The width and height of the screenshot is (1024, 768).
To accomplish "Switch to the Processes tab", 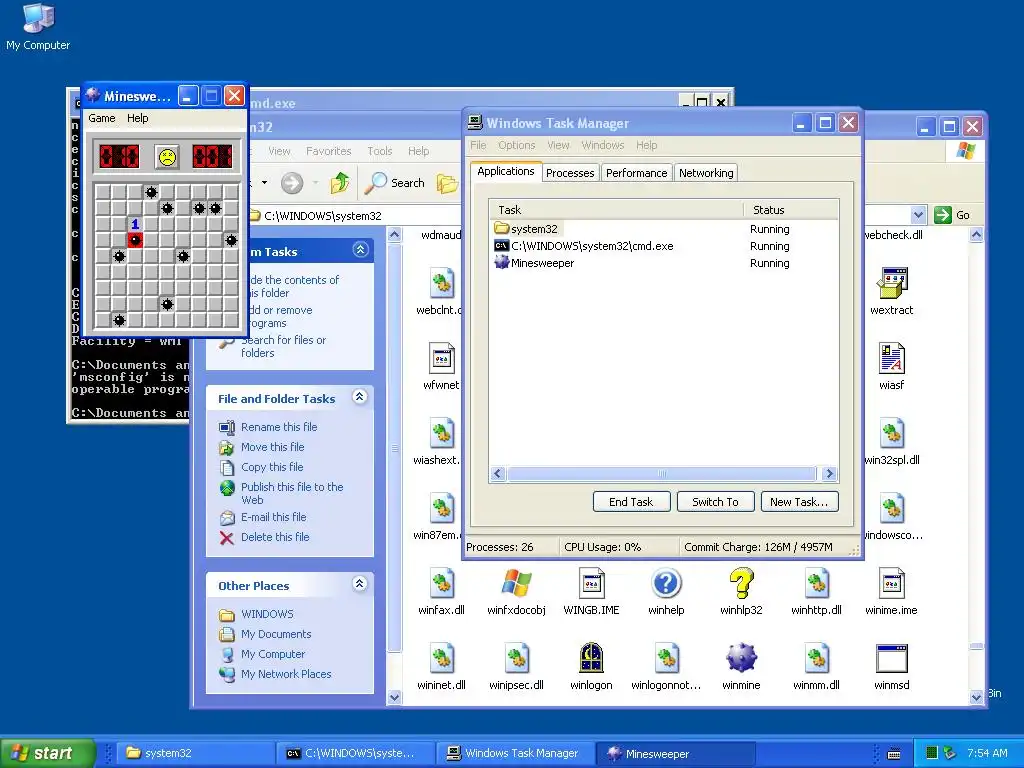I will point(570,173).
